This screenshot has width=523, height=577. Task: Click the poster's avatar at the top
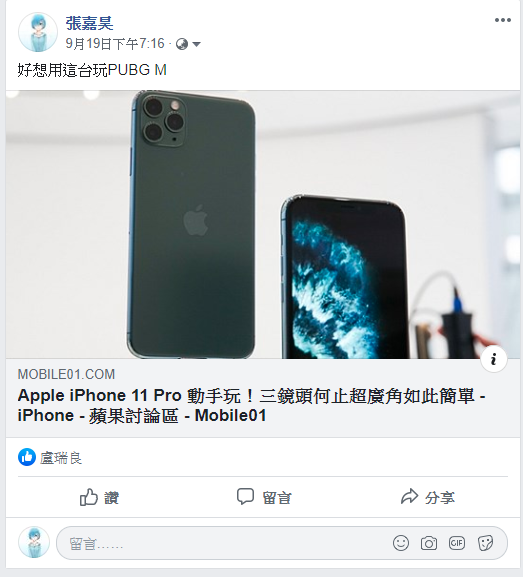(x=38, y=32)
